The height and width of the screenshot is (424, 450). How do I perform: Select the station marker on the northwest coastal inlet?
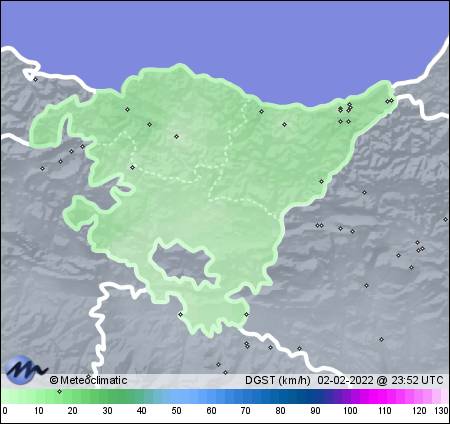36,79
